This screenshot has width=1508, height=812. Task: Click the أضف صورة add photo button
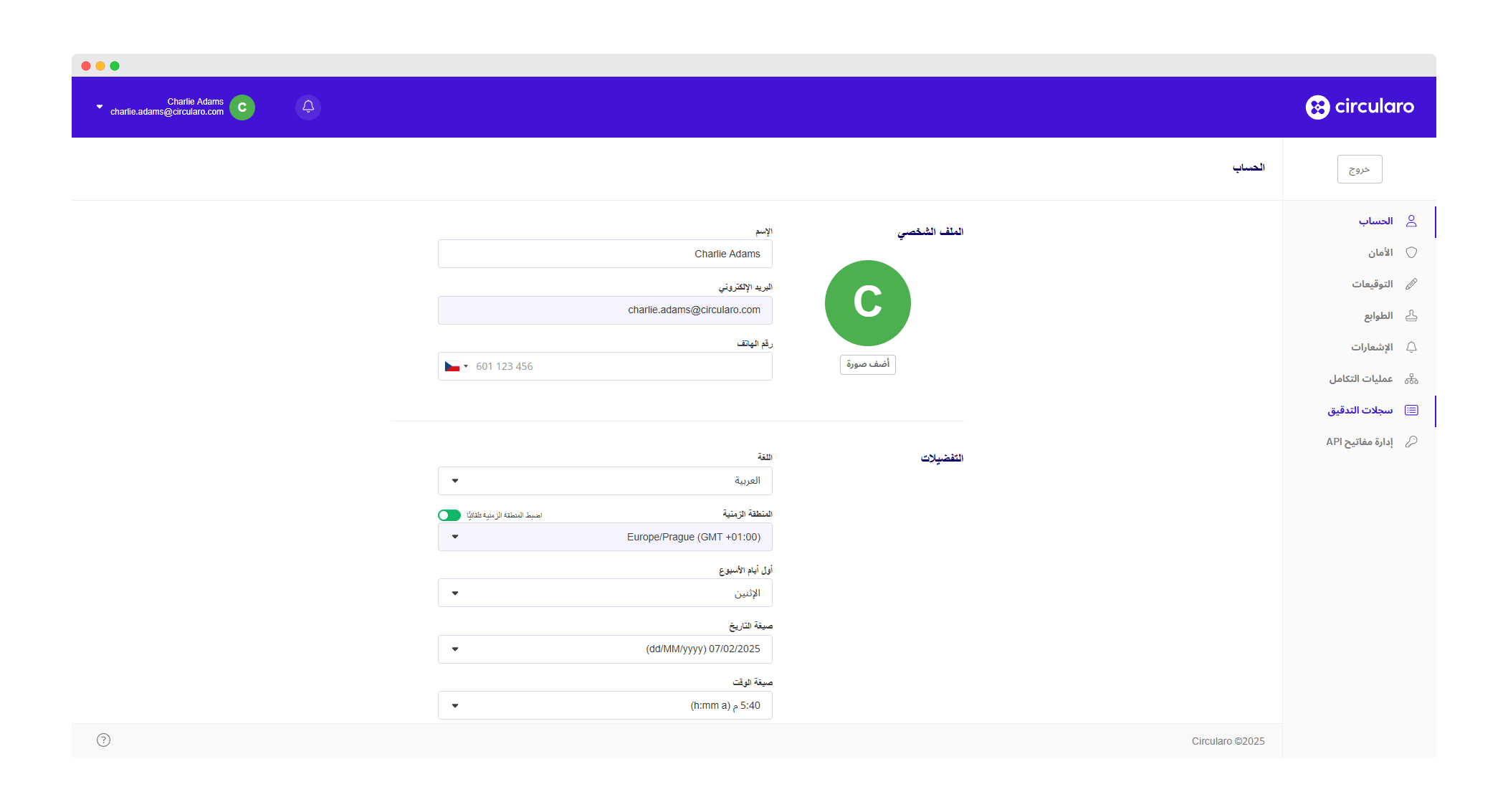[x=867, y=364]
